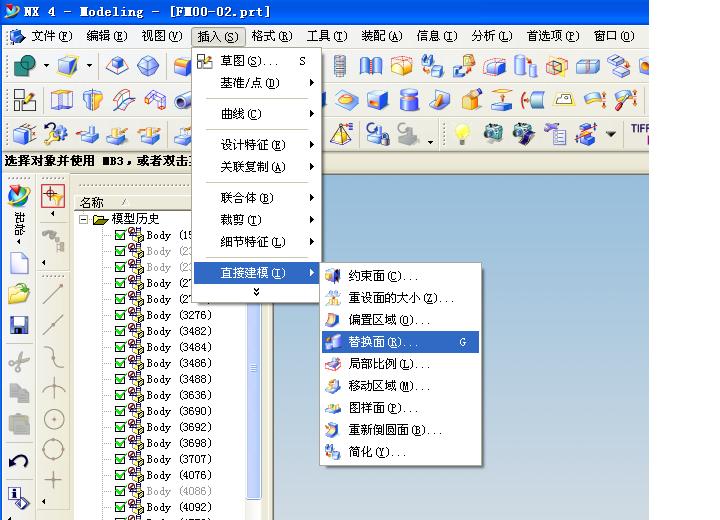The width and height of the screenshot is (720, 520).
Task: Open the 视图(V) menu
Action: click(x=162, y=36)
